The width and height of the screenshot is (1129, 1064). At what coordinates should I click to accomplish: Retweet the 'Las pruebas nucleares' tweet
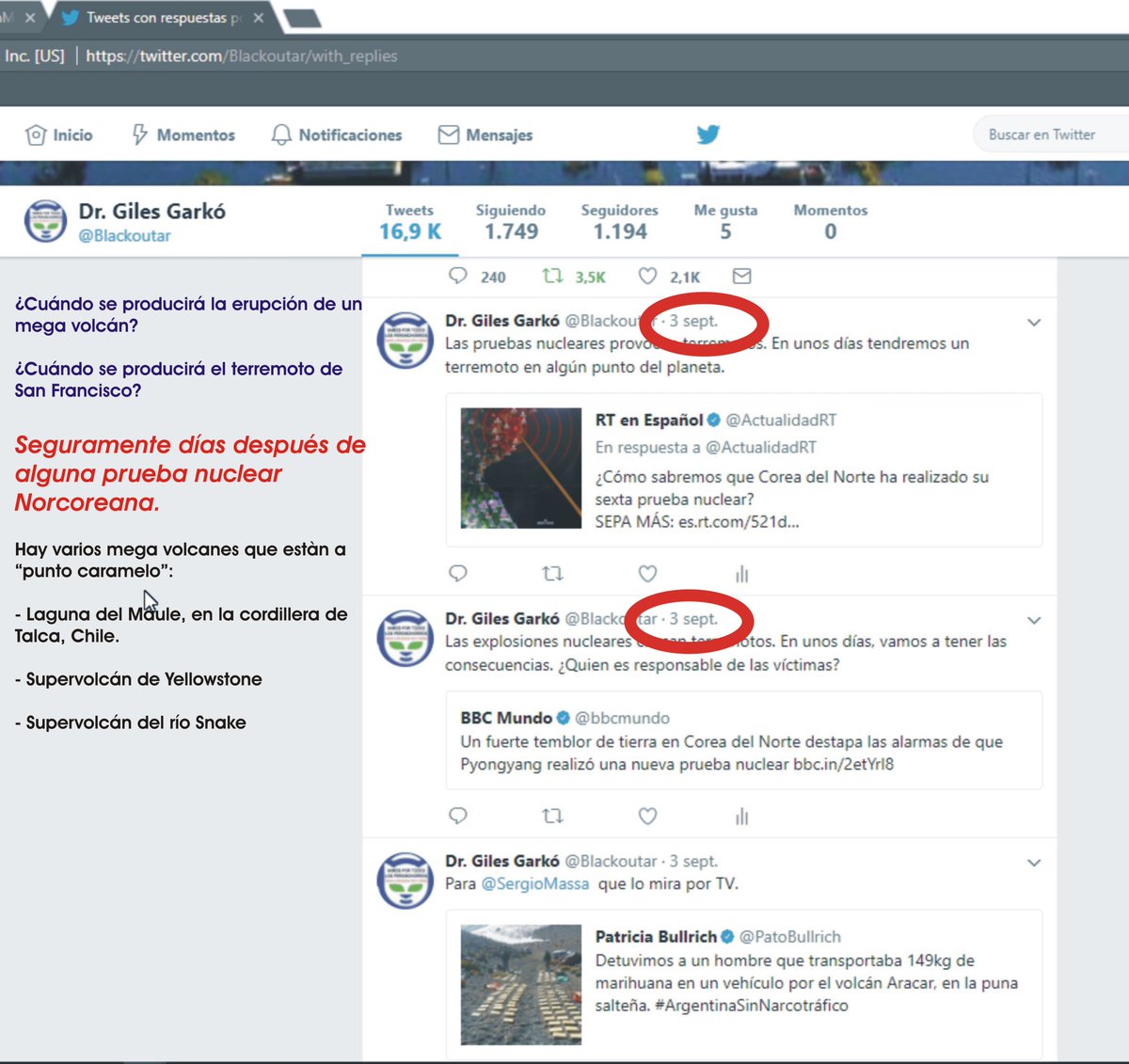click(552, 573)
